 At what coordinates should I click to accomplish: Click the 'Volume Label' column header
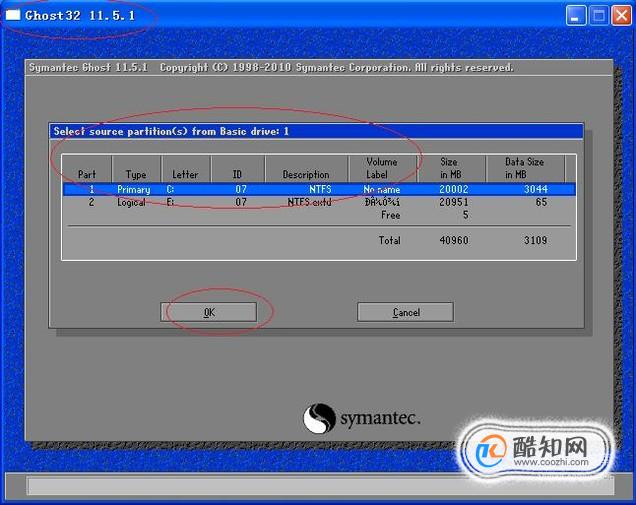382,168
